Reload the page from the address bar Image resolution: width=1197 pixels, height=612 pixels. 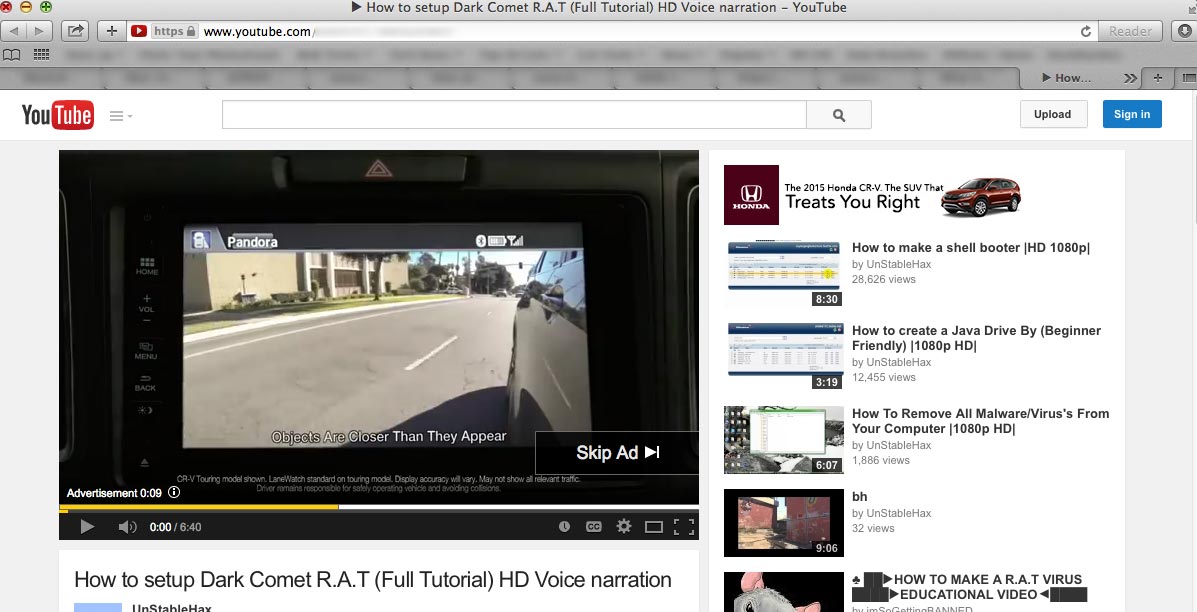pyautogui.click(x=1085, y=32)
